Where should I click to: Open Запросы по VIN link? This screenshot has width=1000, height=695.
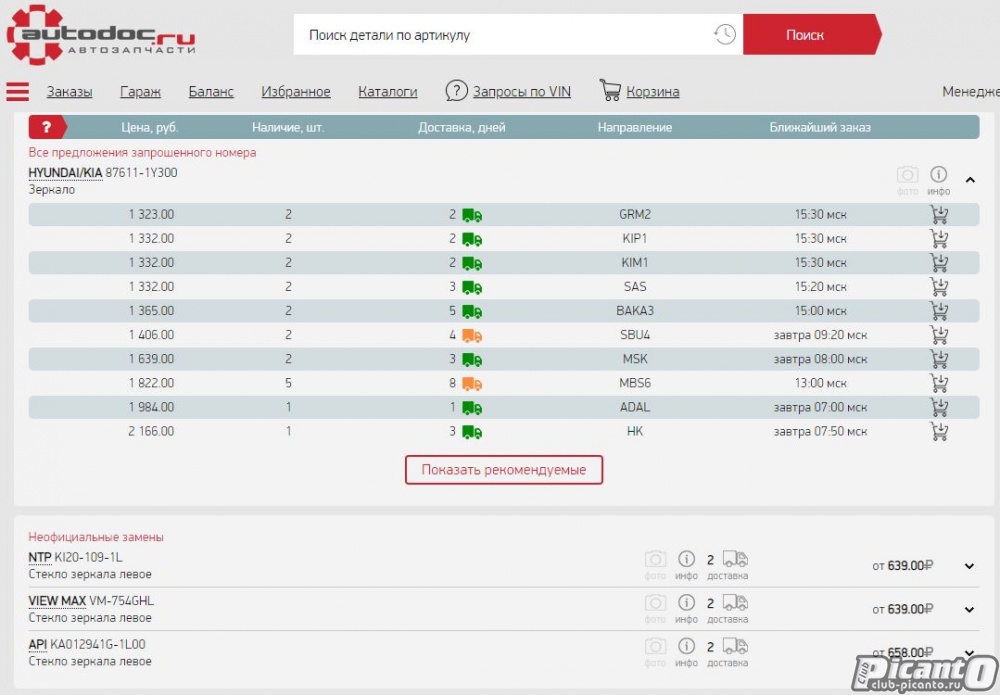pyautogui.click(x=522, y=92)
